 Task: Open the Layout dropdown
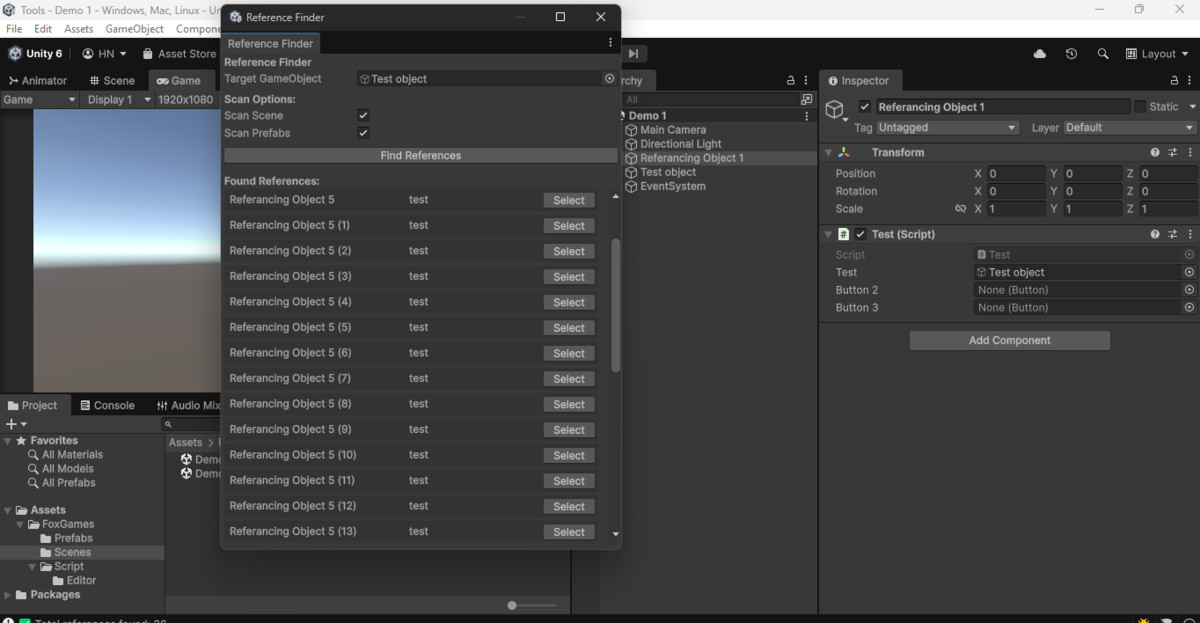[1156, 54]
